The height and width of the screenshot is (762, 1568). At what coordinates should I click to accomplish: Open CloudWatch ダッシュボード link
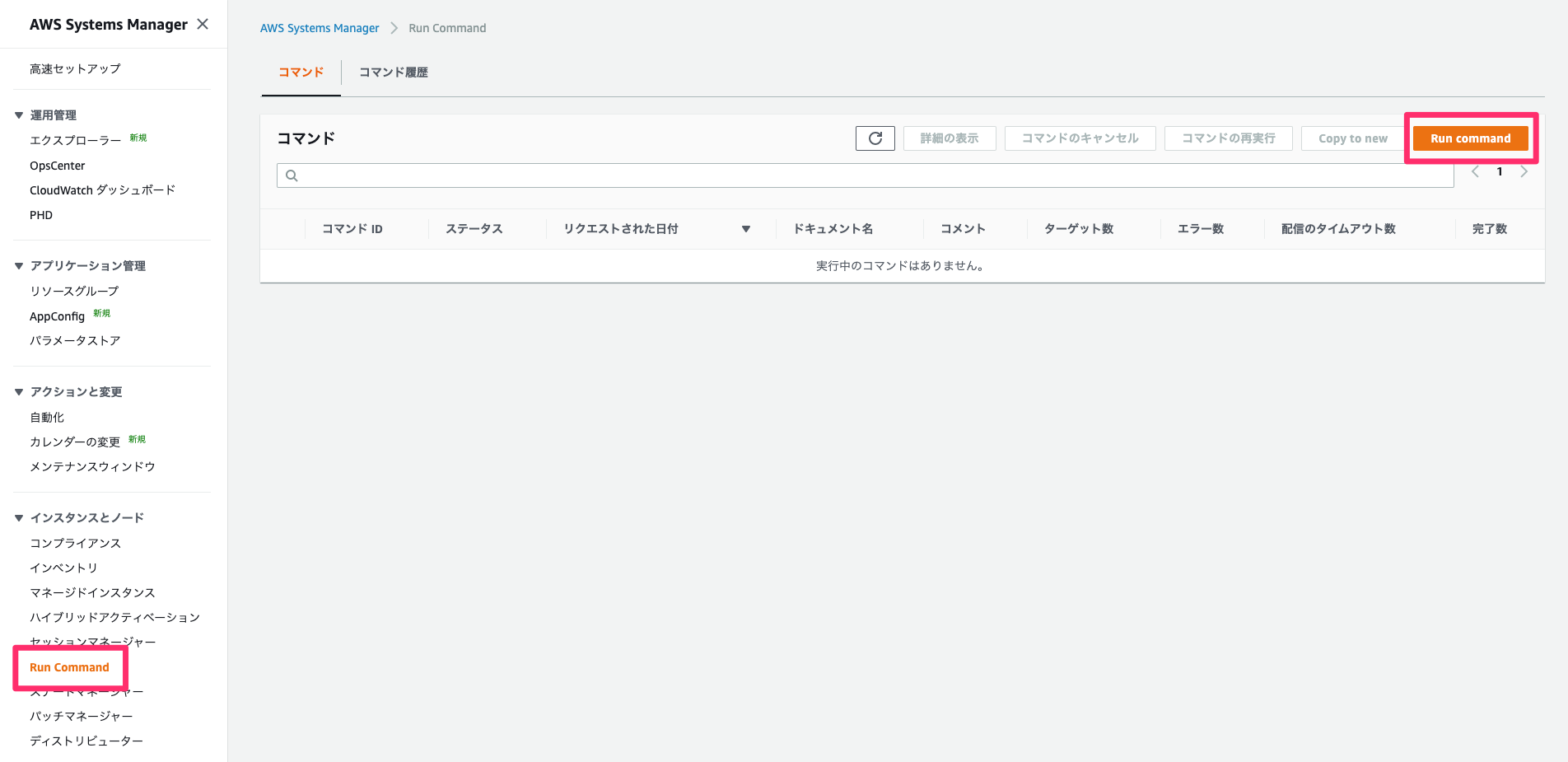(x=103, y=190)
